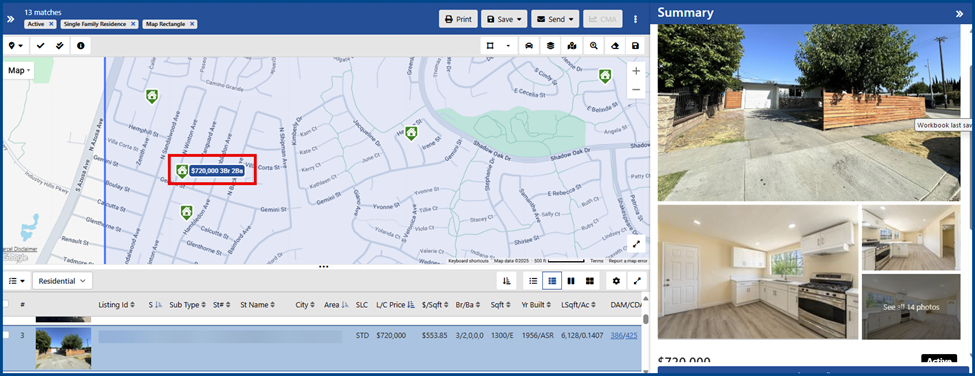
Task: Click the Print button
Action: coord(458,19)
